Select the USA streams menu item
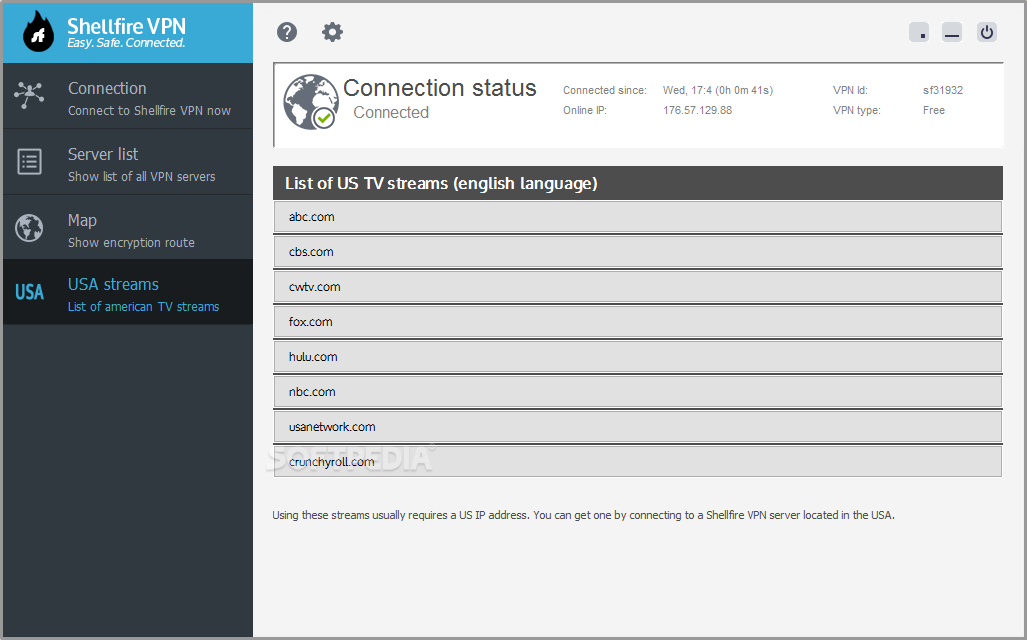The image size is (1027, 640). [x=128, y=292]
